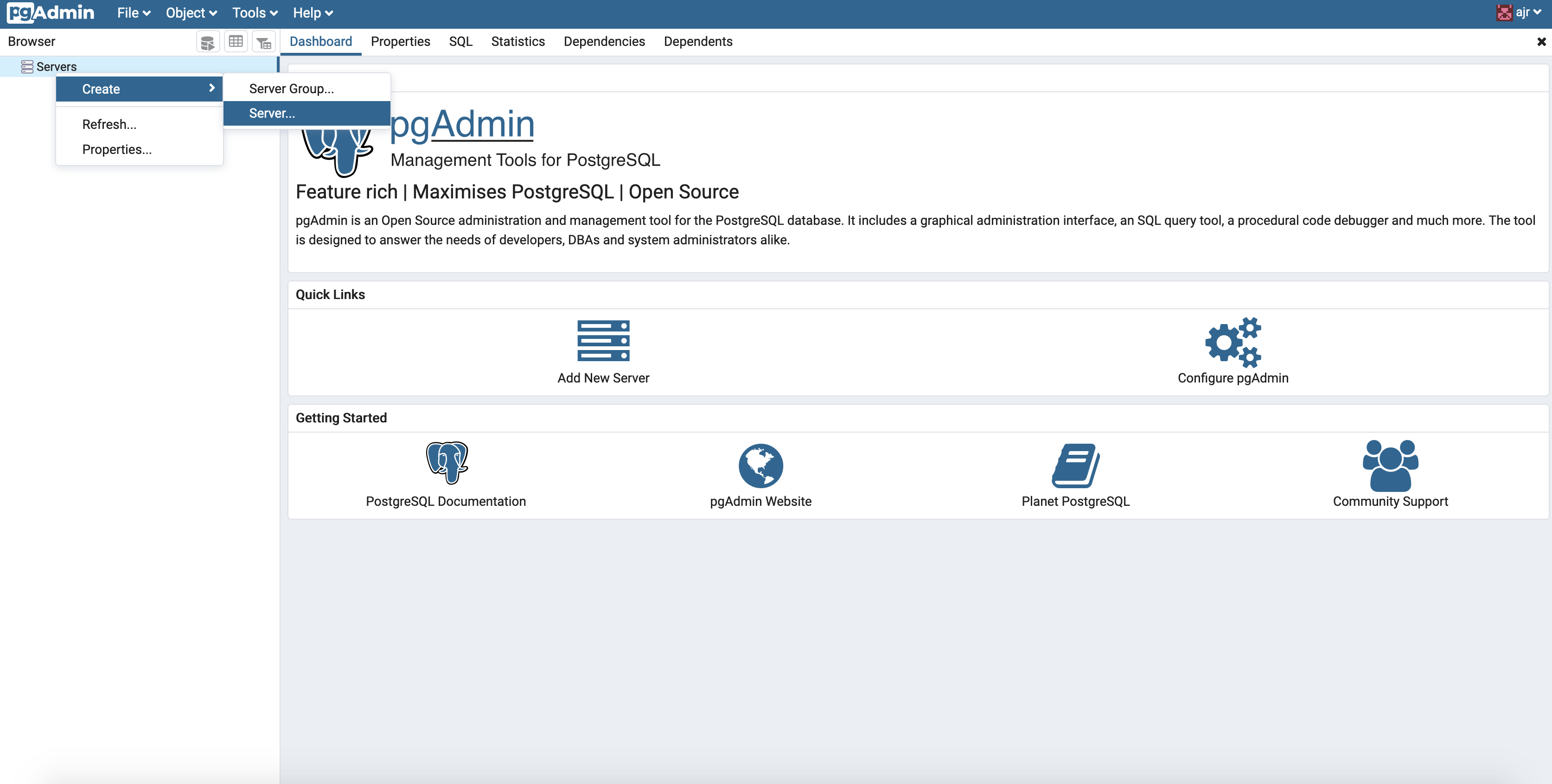Open the Dependencies tab
1552x784 pixels.
click(x=604, y=41)
